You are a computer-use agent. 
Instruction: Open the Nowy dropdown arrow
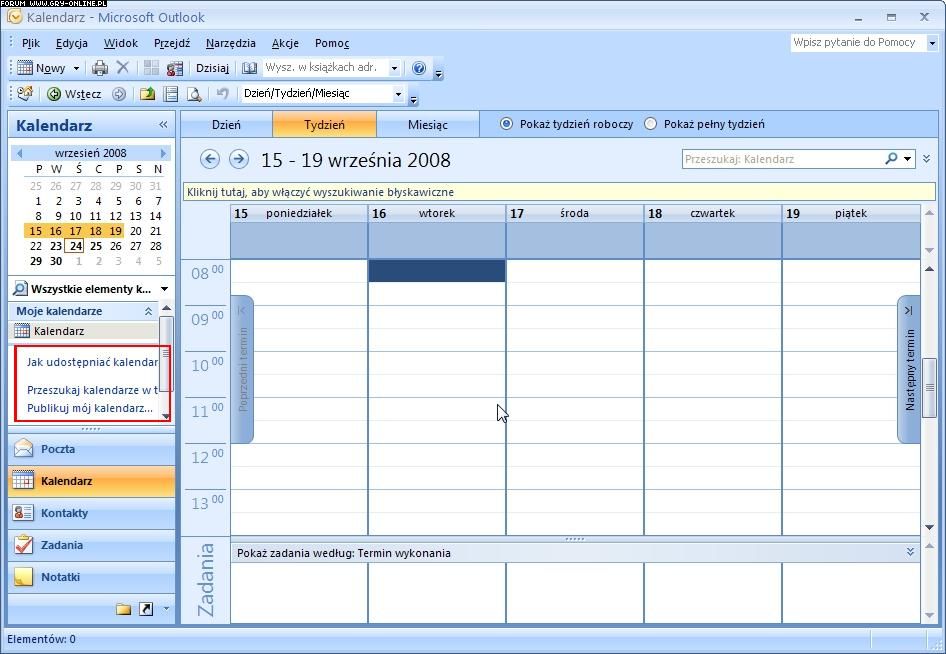click(x=76, y=68)
